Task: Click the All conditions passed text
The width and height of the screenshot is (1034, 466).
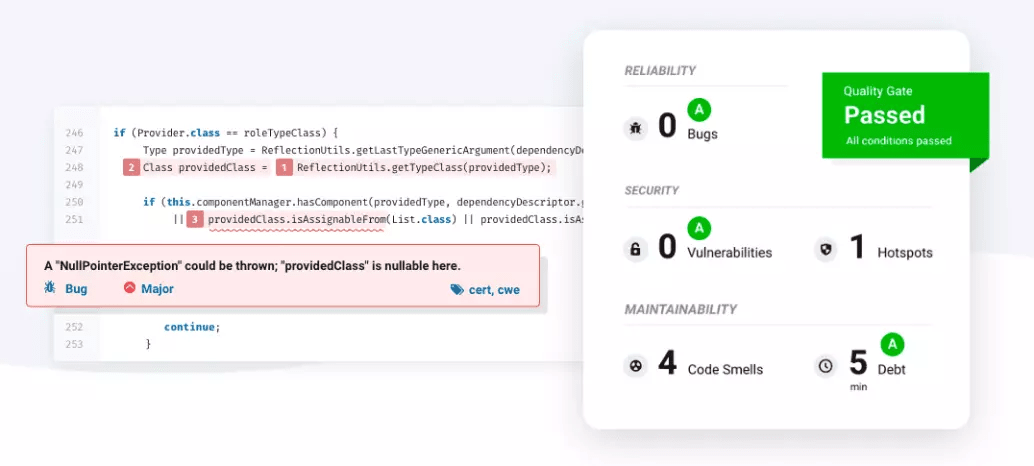Action: 899,140
